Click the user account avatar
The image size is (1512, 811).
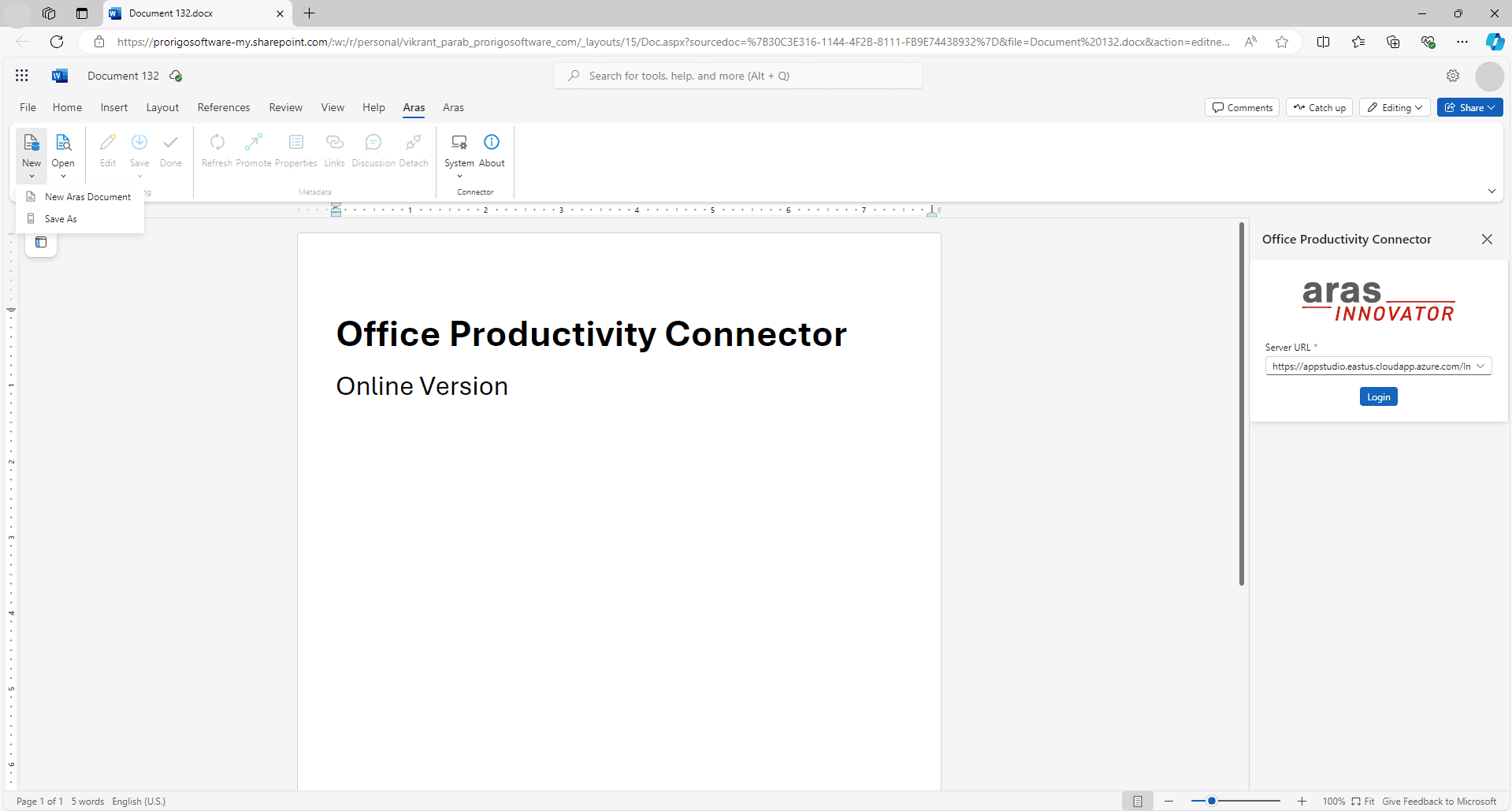1490,76
